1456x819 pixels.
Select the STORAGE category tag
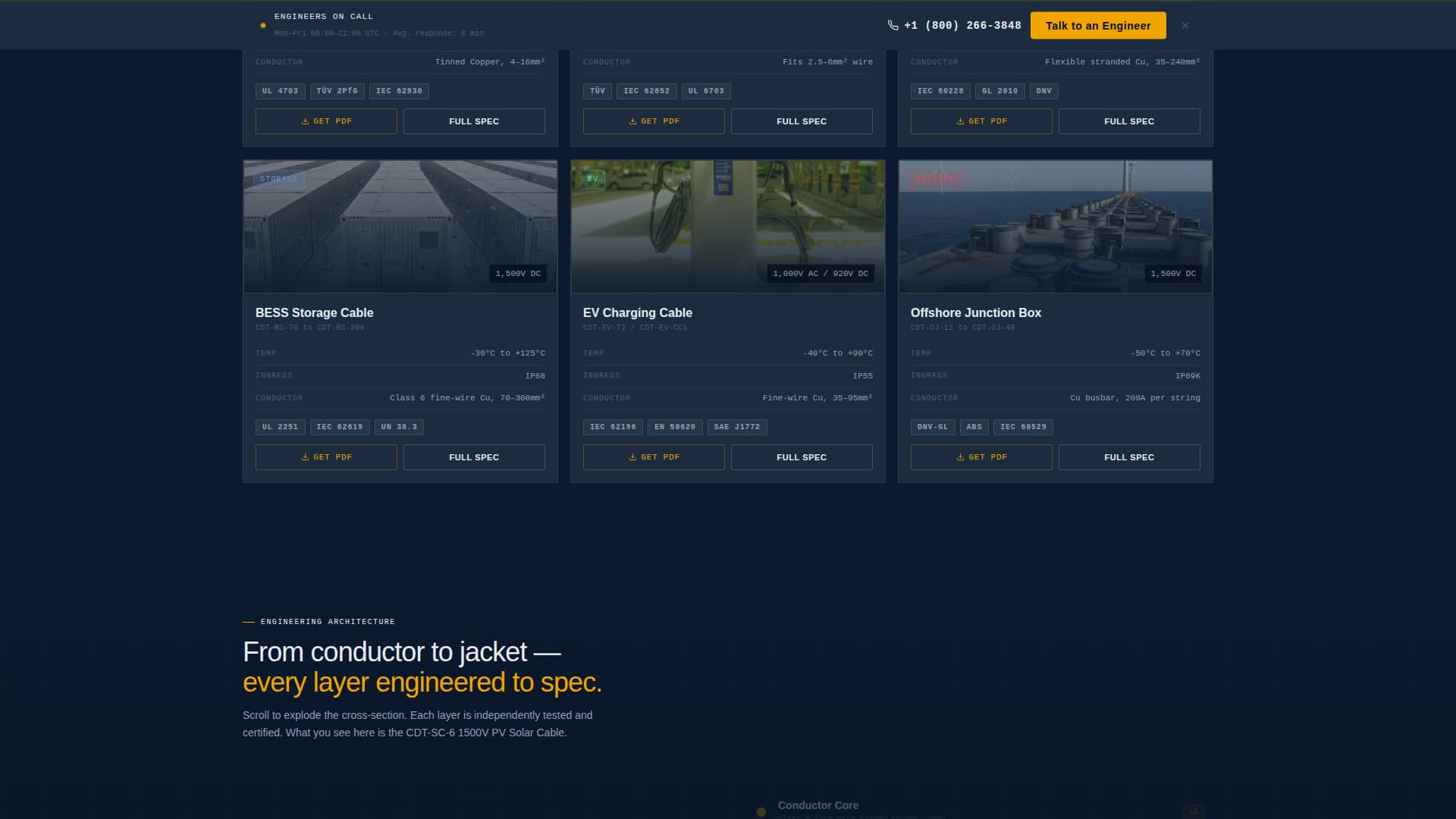(x=279, y=179)
